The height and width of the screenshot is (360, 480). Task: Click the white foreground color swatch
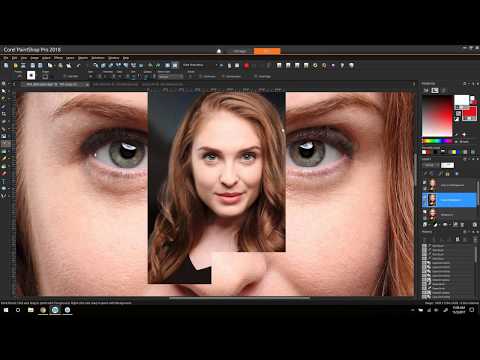click(462, 100)
